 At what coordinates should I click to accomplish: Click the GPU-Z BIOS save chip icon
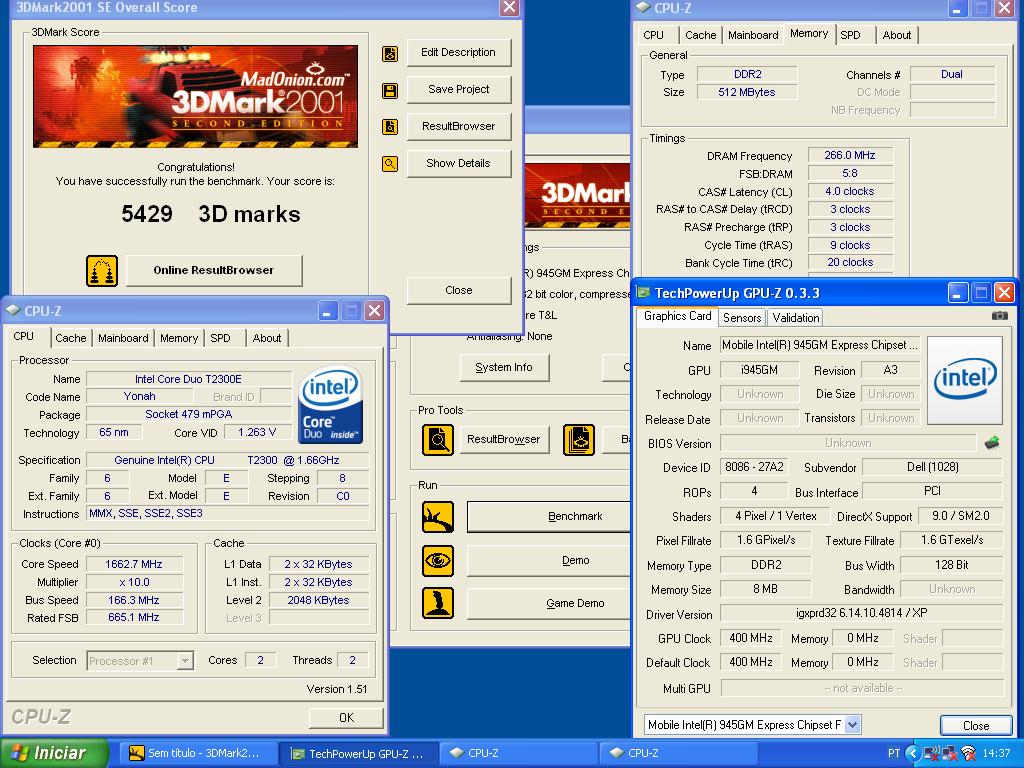click(992, 443)
